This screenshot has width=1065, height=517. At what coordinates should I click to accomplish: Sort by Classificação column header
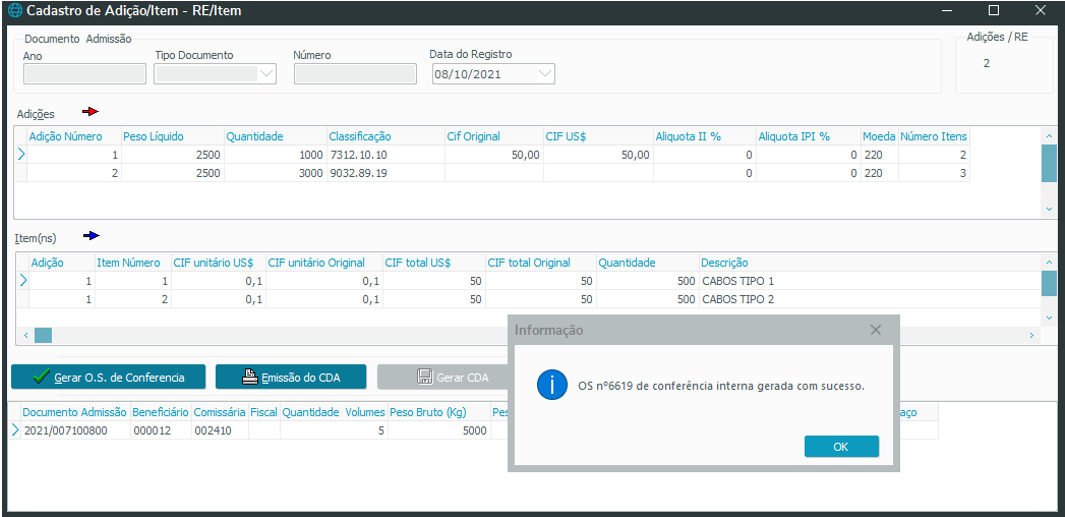pyautogui.click(x=386, y=137)
